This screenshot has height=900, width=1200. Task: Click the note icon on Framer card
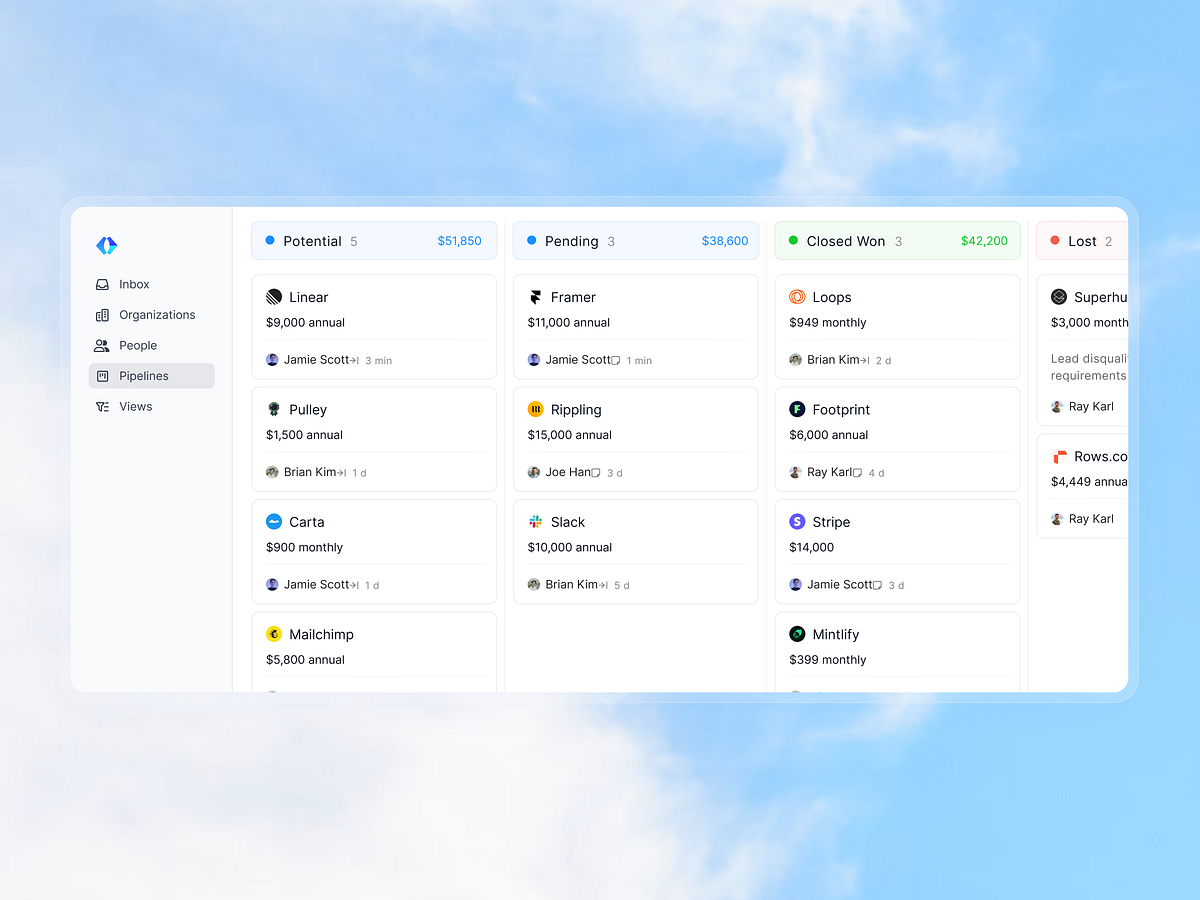pos(616,360)
